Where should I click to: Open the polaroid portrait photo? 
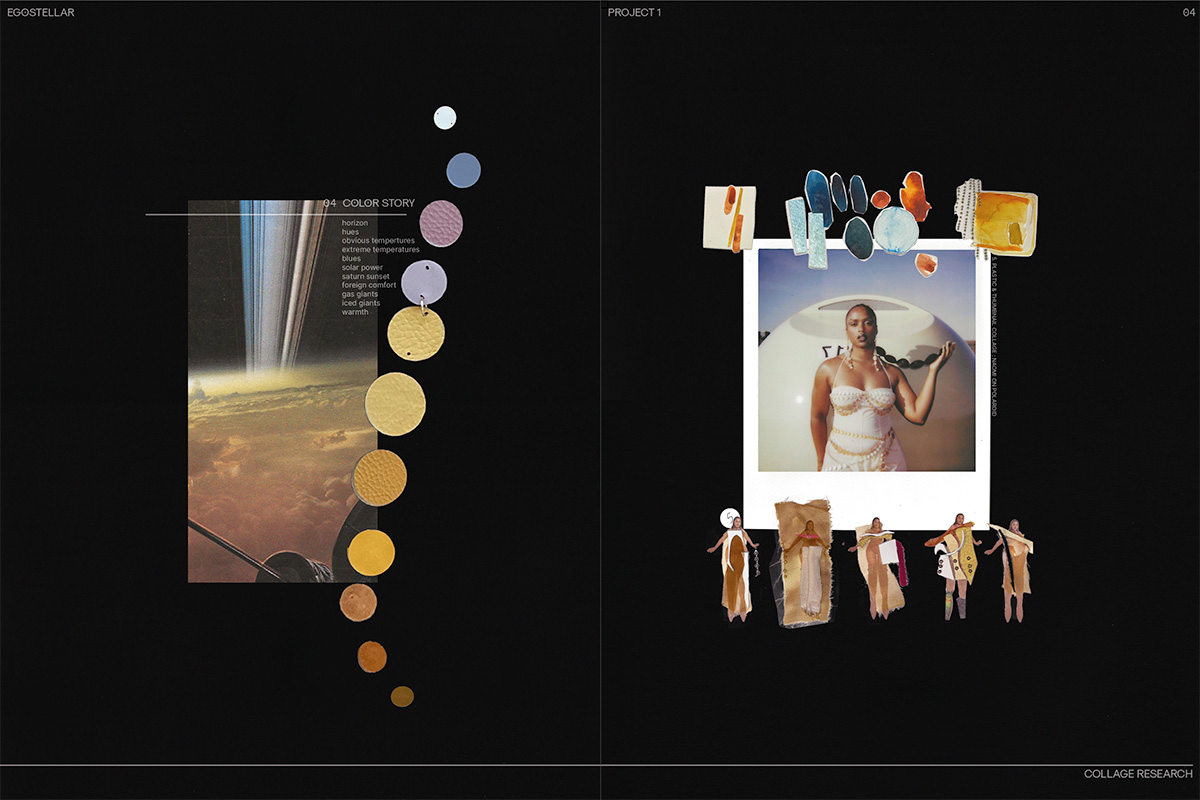866,360
